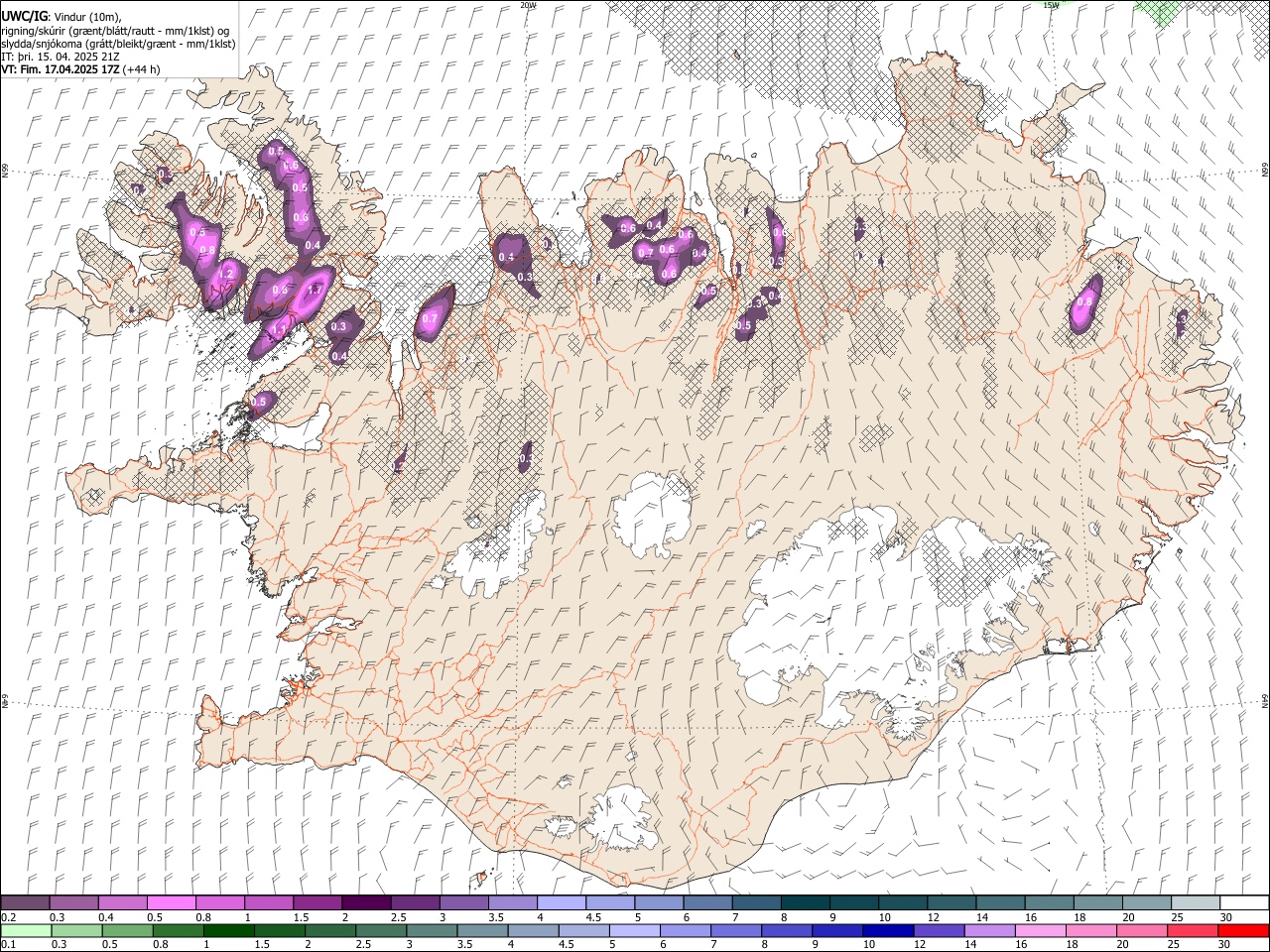Click the 20W longitude label
Viewport: 1270px width, 952px height.
tap(528, 5)
